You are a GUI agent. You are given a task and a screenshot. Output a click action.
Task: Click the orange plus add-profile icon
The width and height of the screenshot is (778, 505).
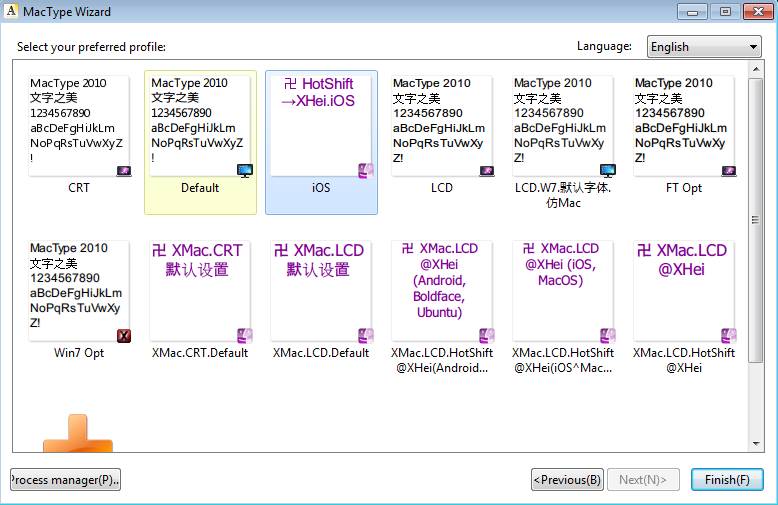78,433
